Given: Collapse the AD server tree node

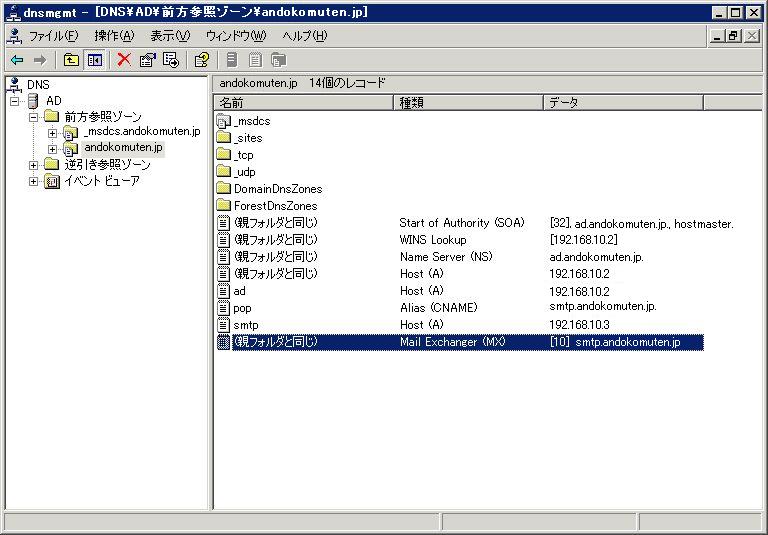Looking at the screenshot, I should click(15, 101).
